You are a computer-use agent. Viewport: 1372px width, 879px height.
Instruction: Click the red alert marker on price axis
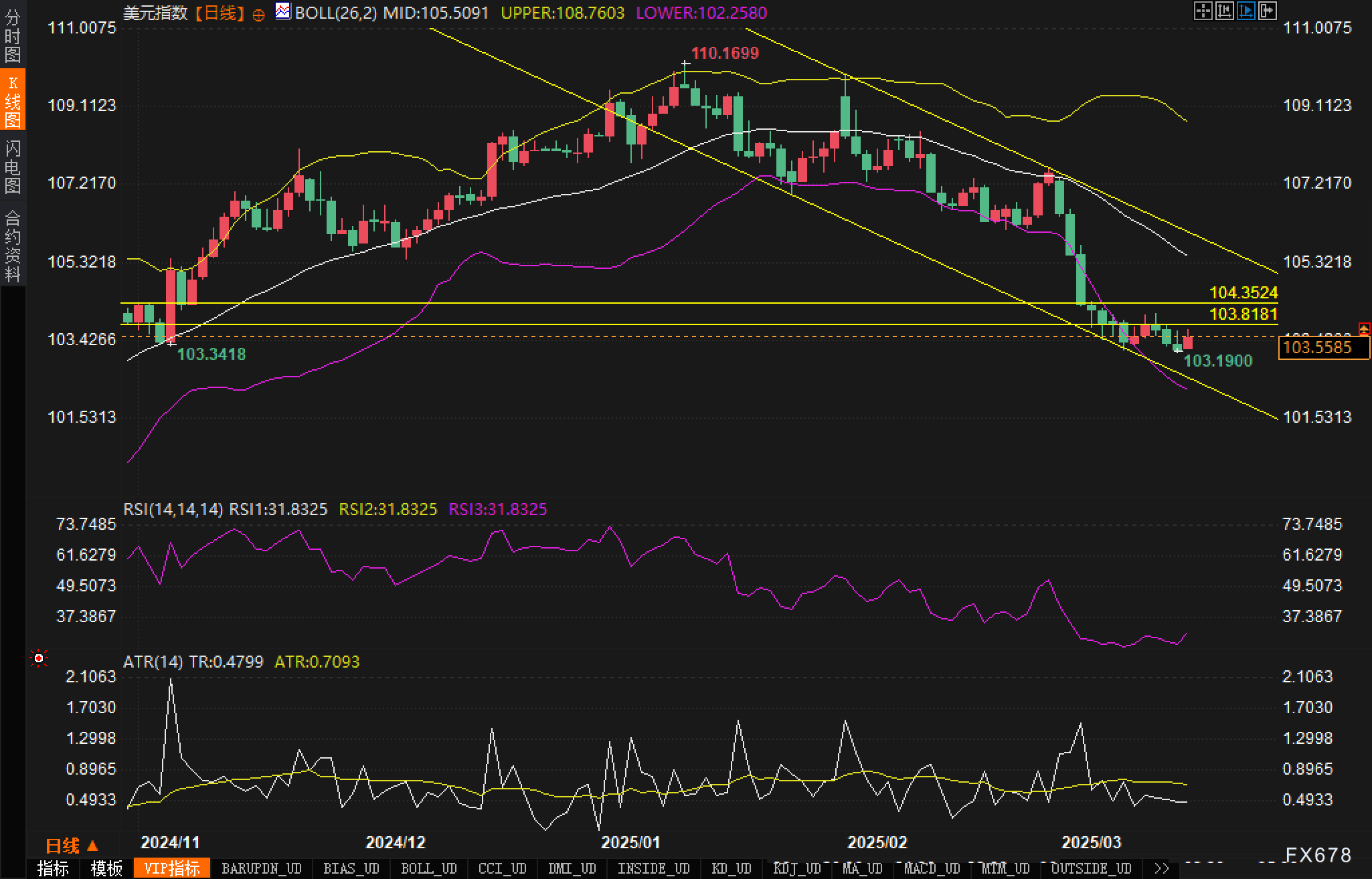tap(1364, 328)
